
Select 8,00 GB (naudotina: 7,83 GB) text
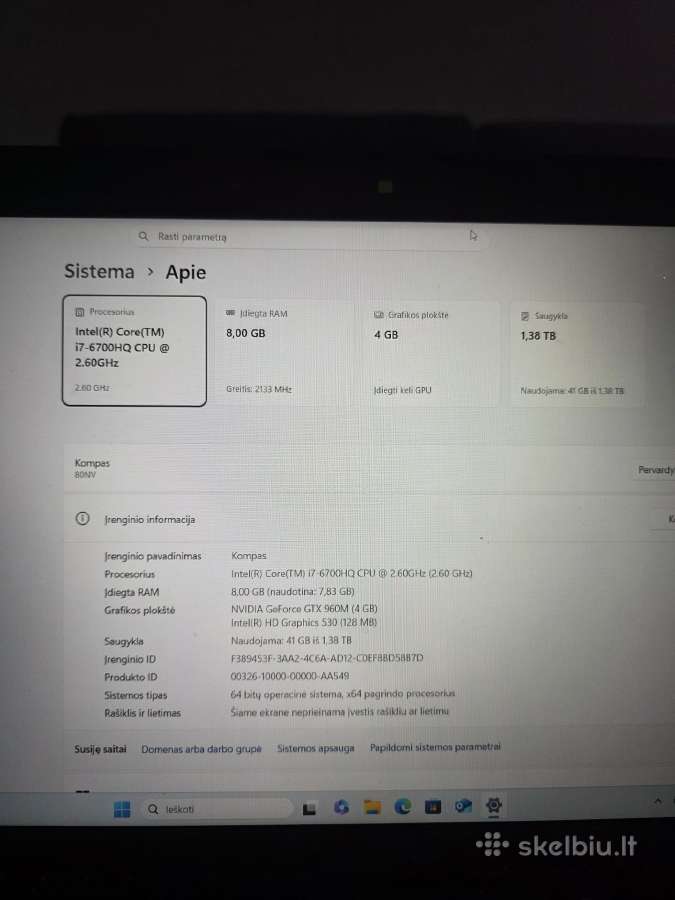pos(293,591)
